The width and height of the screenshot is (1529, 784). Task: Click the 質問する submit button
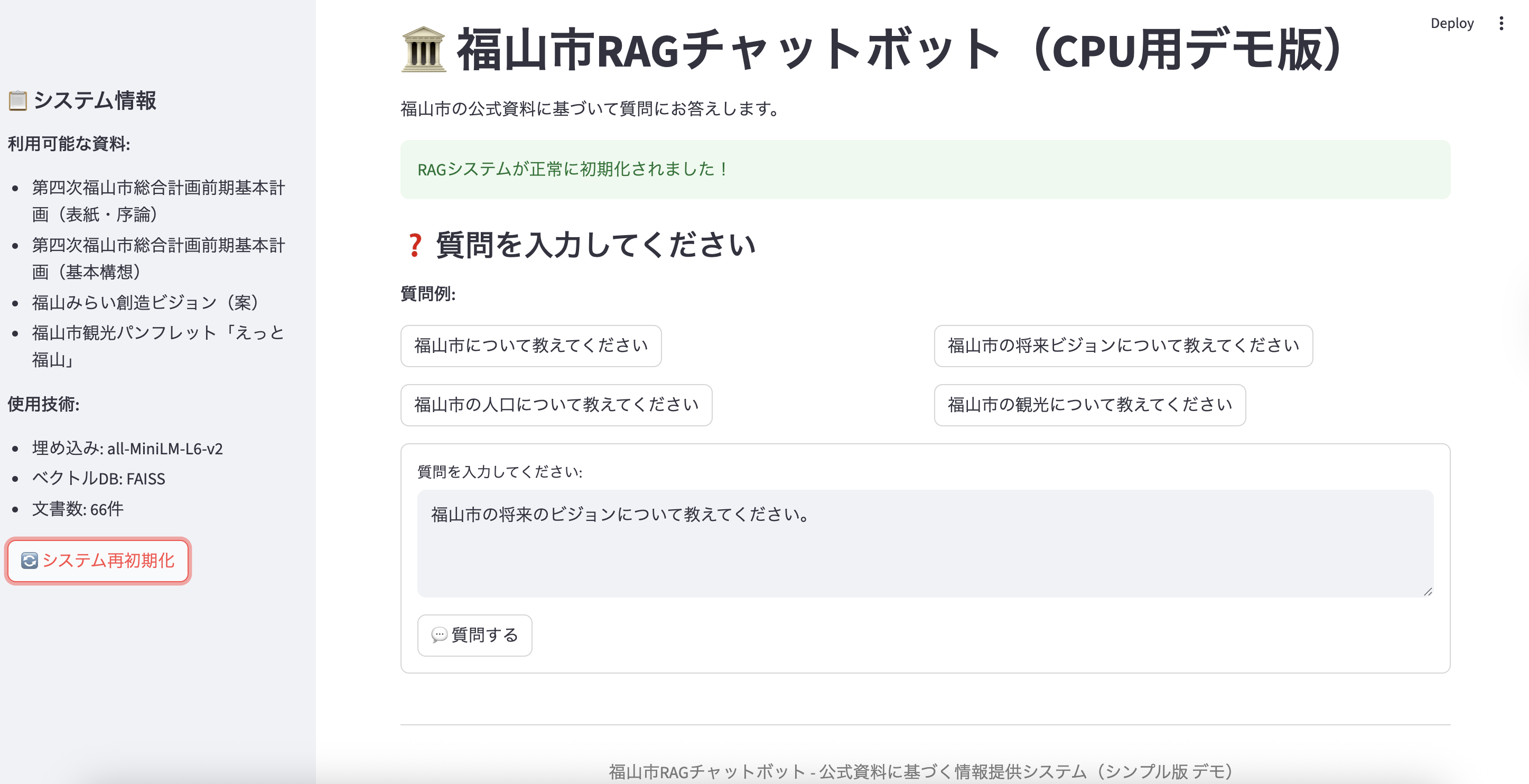pos(474,635)
